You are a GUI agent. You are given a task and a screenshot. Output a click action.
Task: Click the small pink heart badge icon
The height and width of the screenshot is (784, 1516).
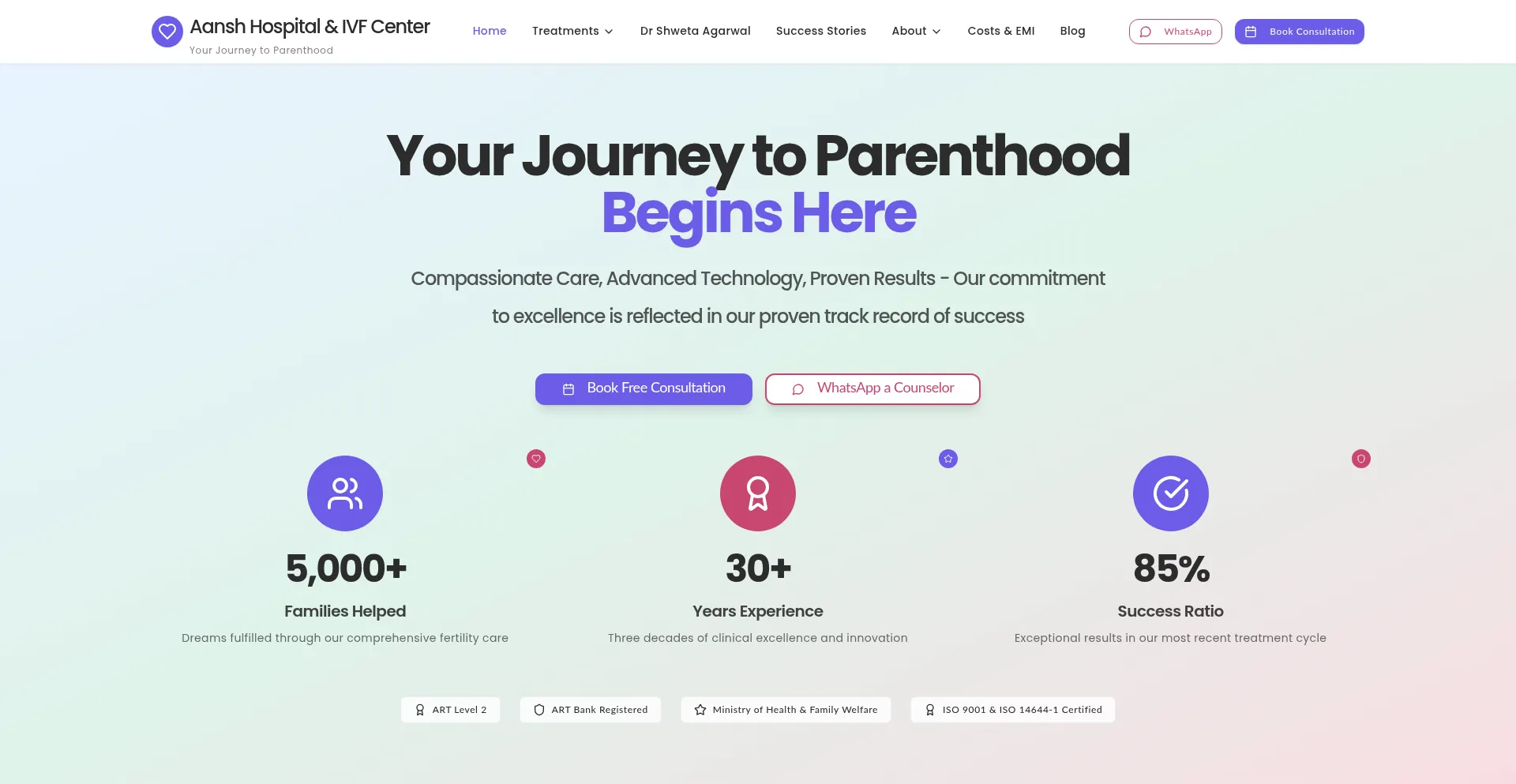click(x=536, y=459)
